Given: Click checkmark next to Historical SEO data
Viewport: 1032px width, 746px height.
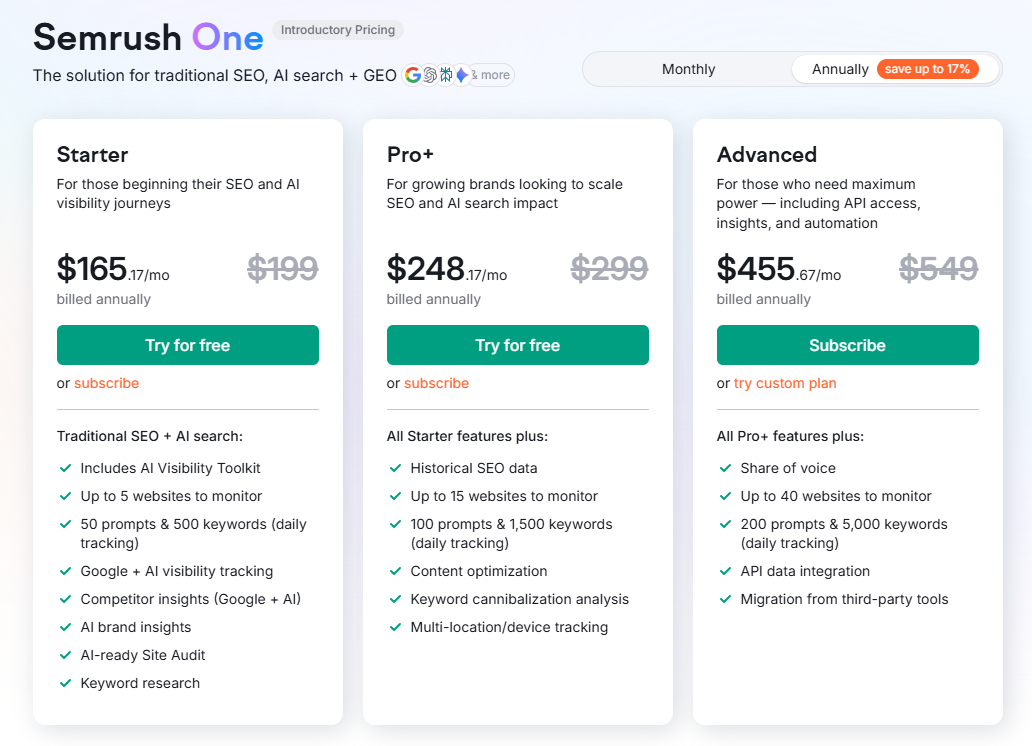Looking at the screenshot, I should [395, 468].
